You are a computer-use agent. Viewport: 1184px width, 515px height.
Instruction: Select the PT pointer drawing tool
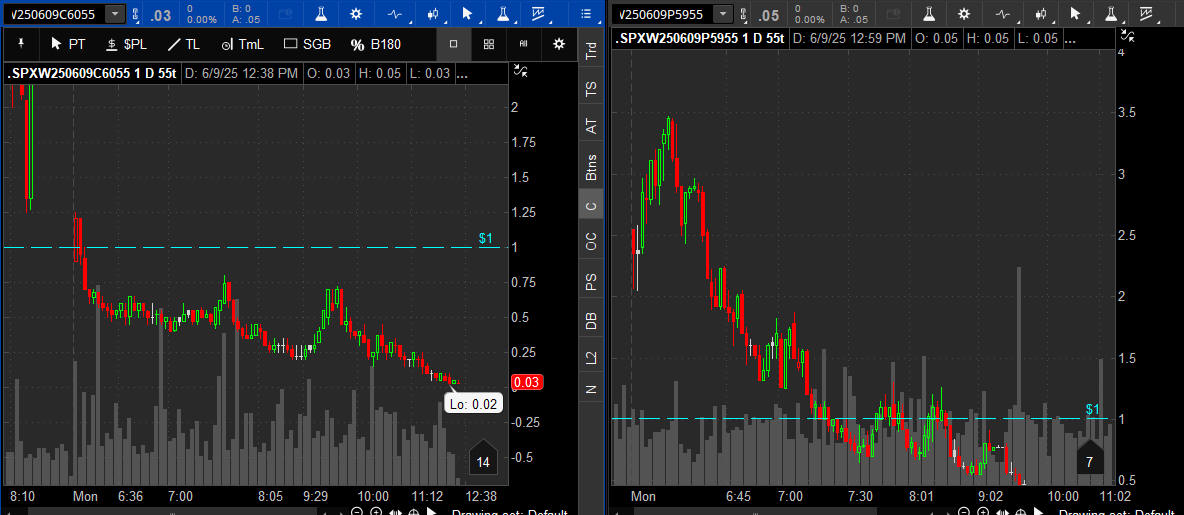tap(67, 44)
